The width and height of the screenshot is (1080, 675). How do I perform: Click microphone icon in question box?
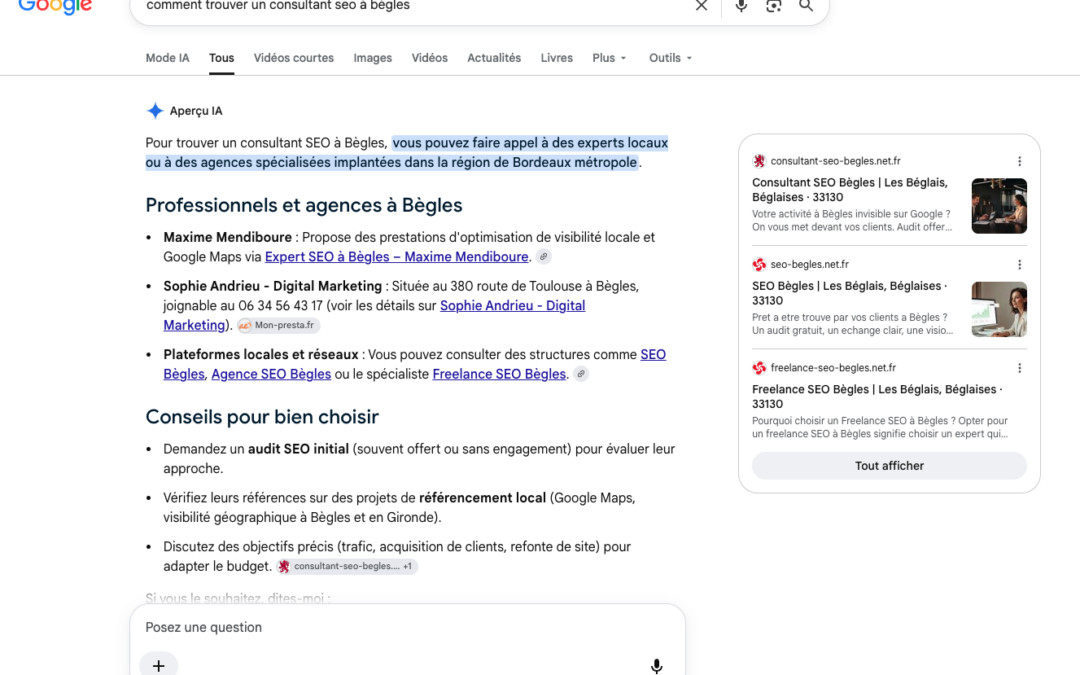point(656,665)
